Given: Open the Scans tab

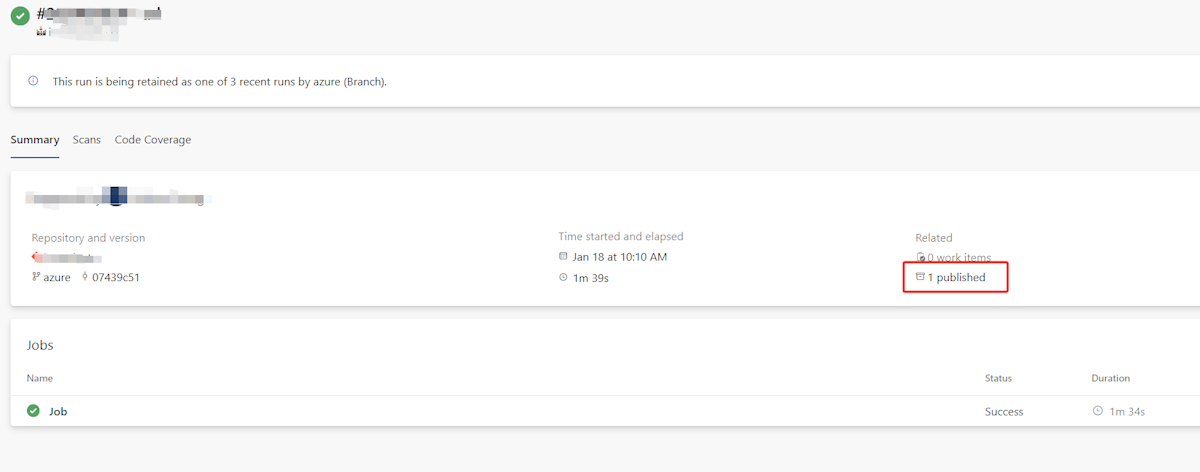Looking at the screenshot, I should tap(87, 140).
